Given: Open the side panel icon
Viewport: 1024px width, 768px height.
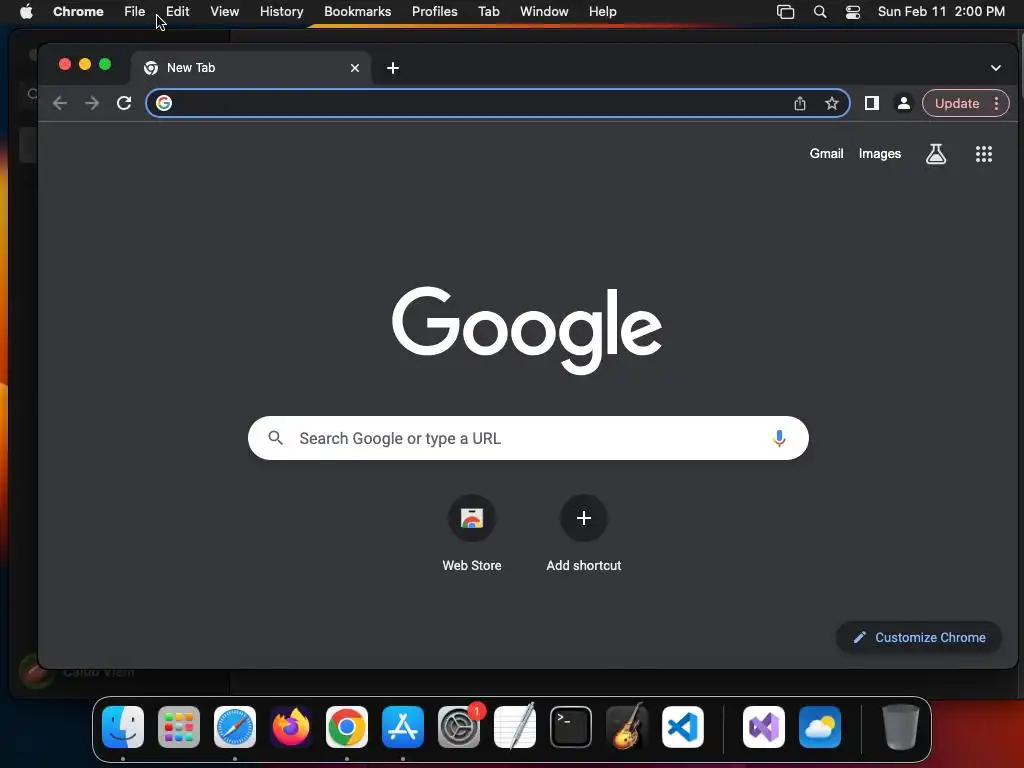Looking at the screenshot, I should 872,103.
